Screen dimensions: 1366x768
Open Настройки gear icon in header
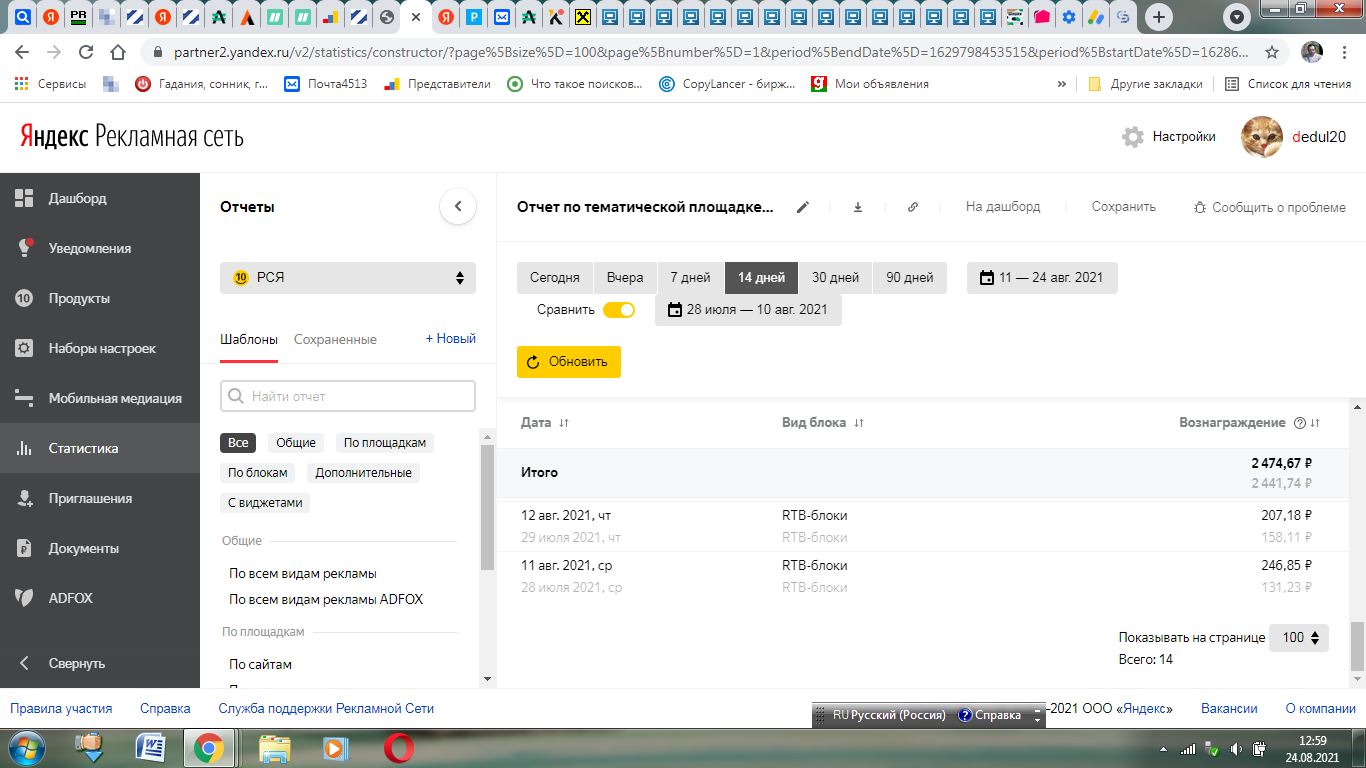point(1133,137)
